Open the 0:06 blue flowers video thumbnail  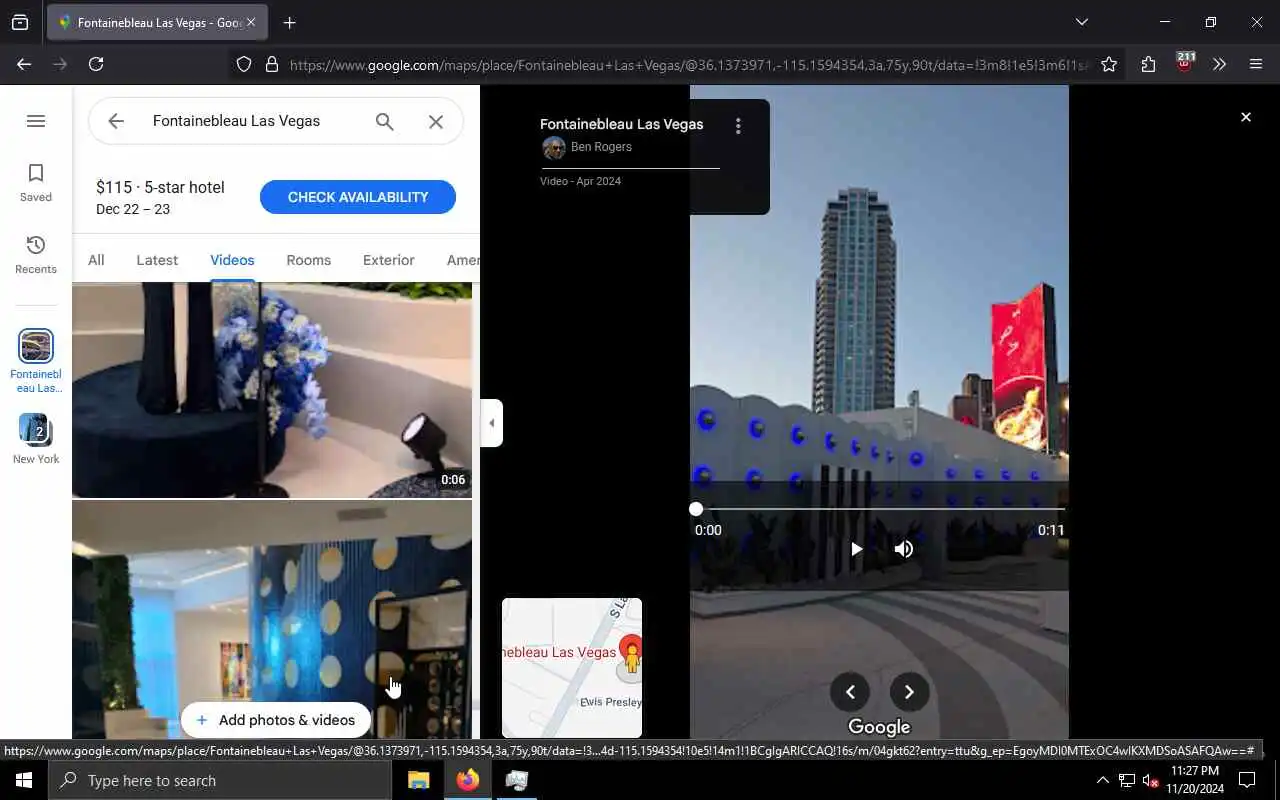coord(272,390)
